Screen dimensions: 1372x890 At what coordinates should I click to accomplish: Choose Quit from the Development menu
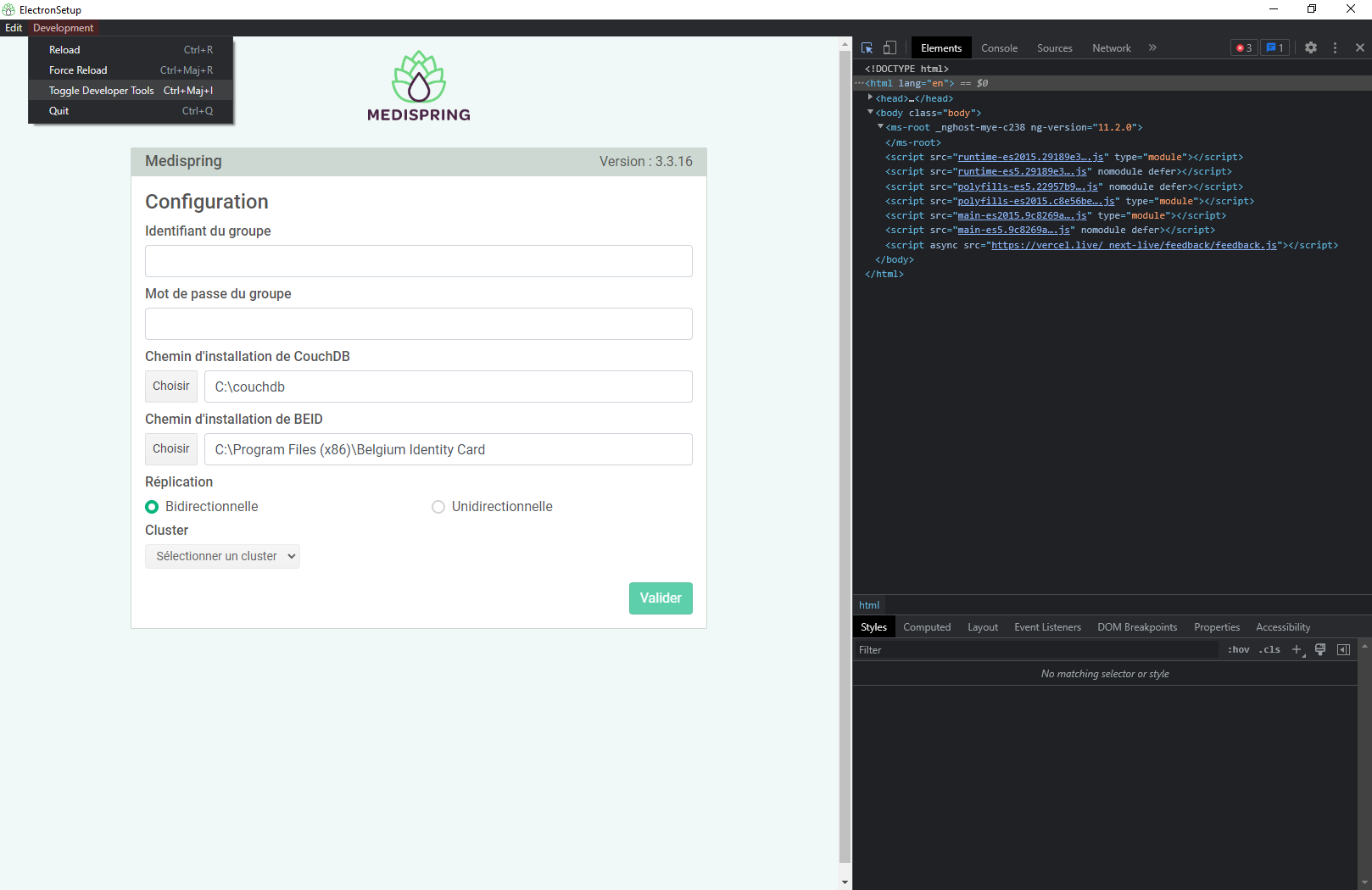tap(131, 111)
